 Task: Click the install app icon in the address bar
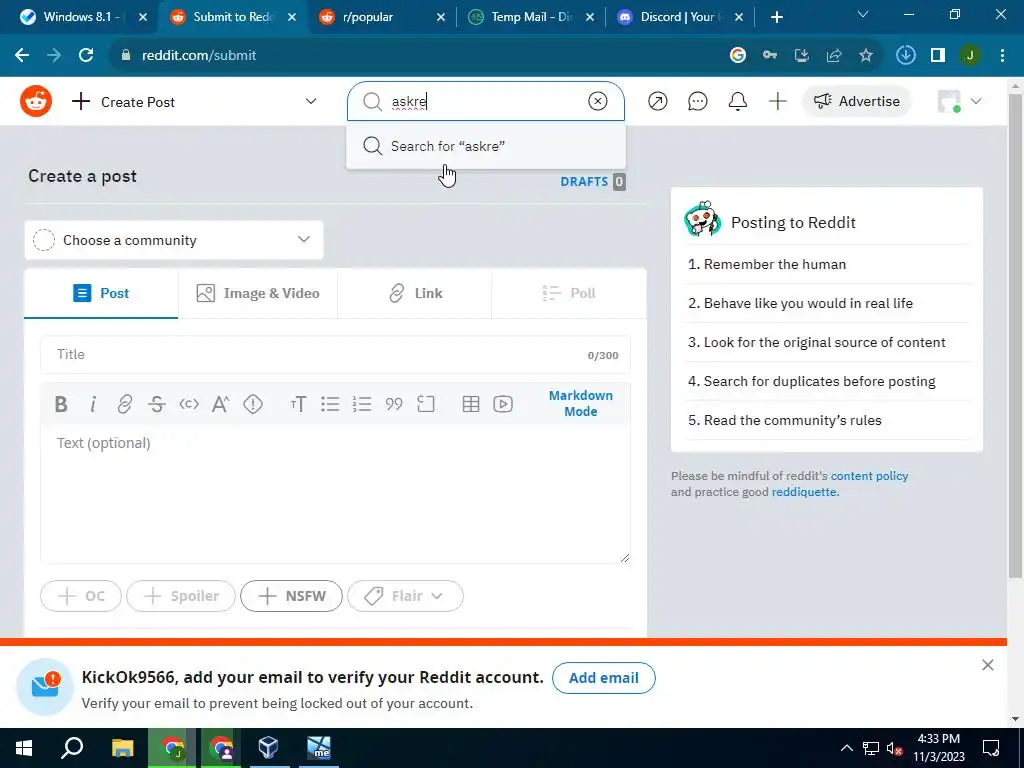coord(802,56)
